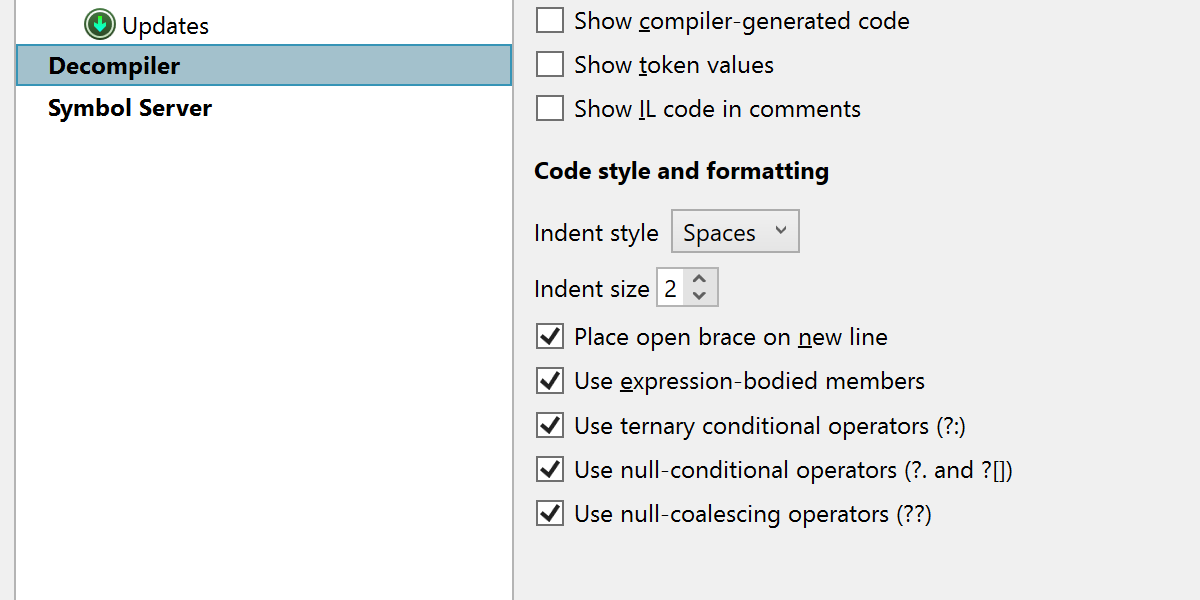Enable Show compiler-generated code
The height and width of the screenshot is (600, 1200).
550,20
